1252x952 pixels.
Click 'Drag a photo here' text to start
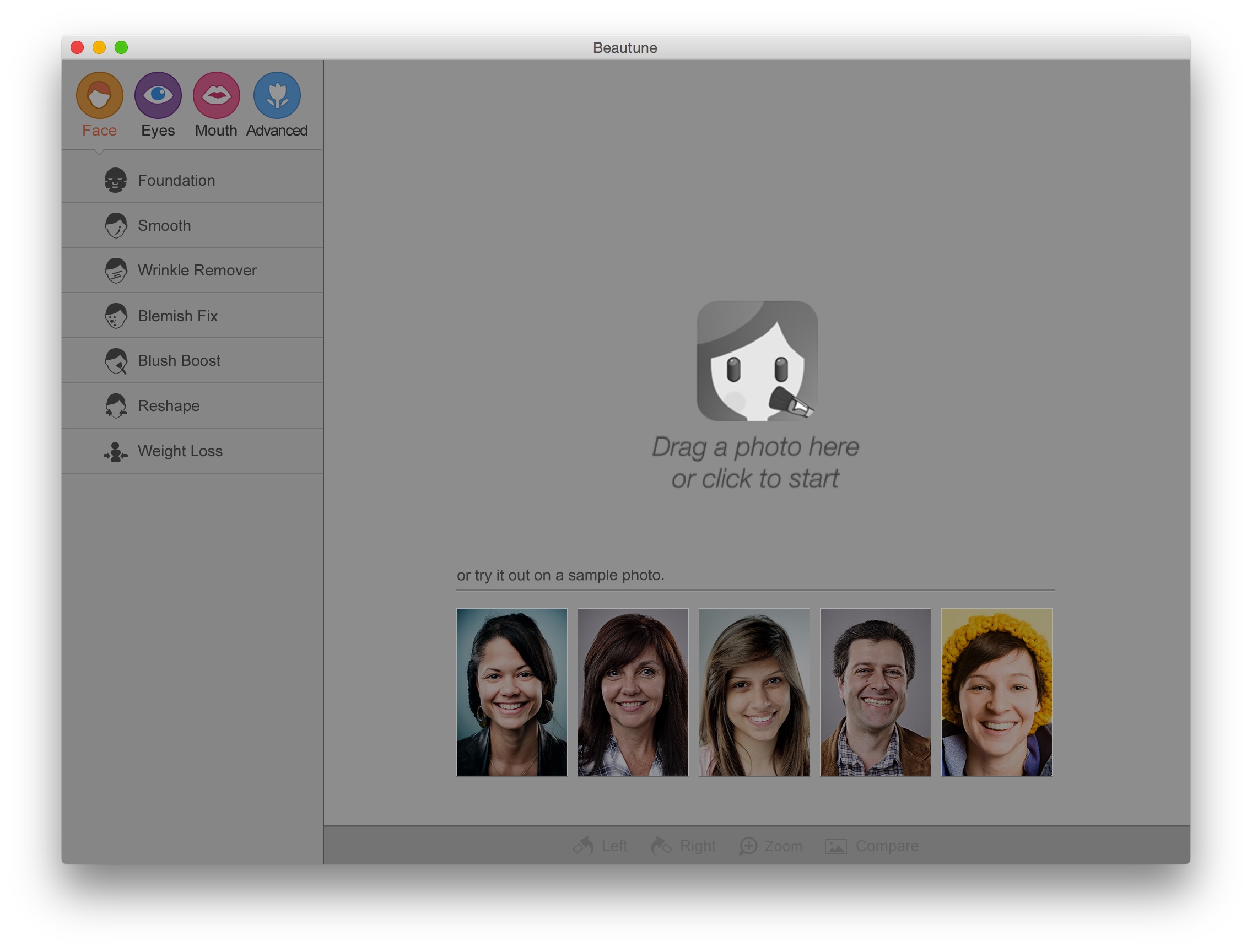(755, 447)
